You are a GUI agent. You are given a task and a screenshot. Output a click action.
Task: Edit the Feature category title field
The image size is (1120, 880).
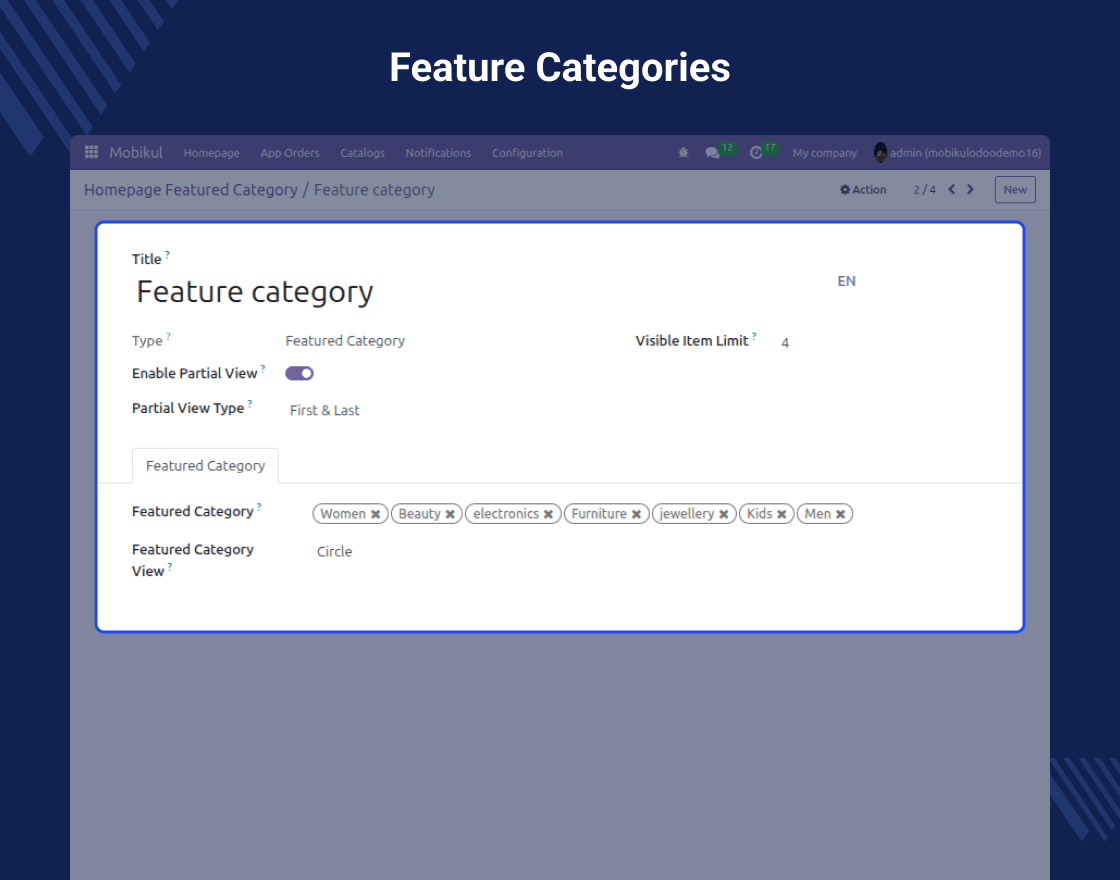[x=254, y=291]
